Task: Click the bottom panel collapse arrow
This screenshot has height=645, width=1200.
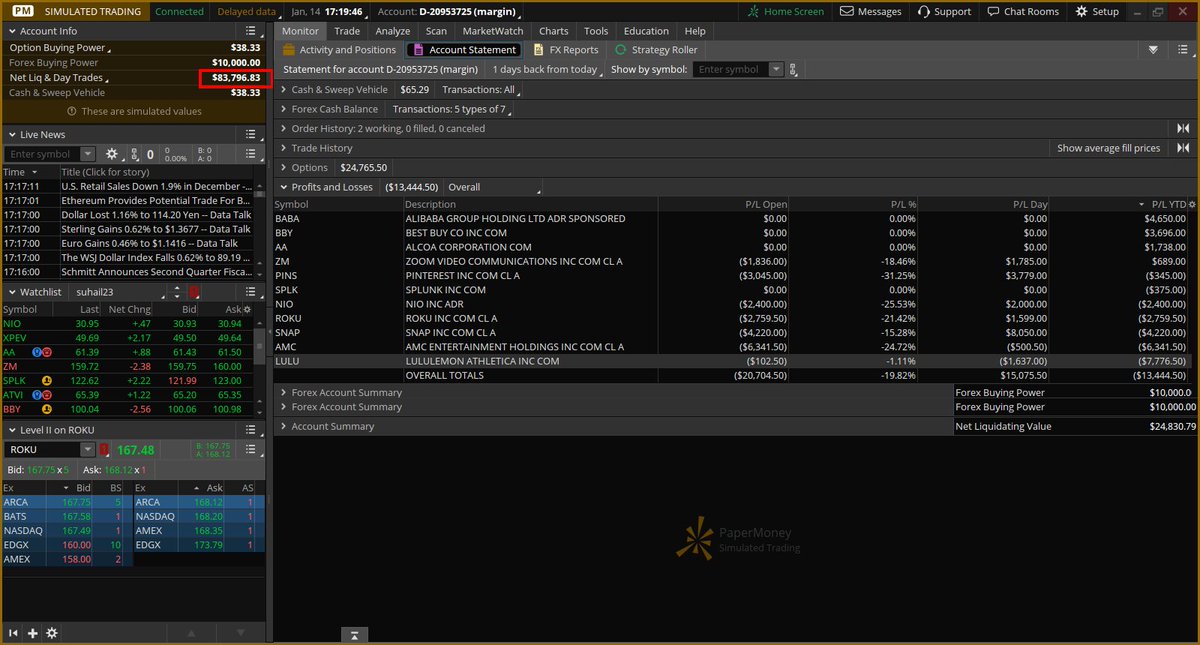Action: click(x=353, y=635)
